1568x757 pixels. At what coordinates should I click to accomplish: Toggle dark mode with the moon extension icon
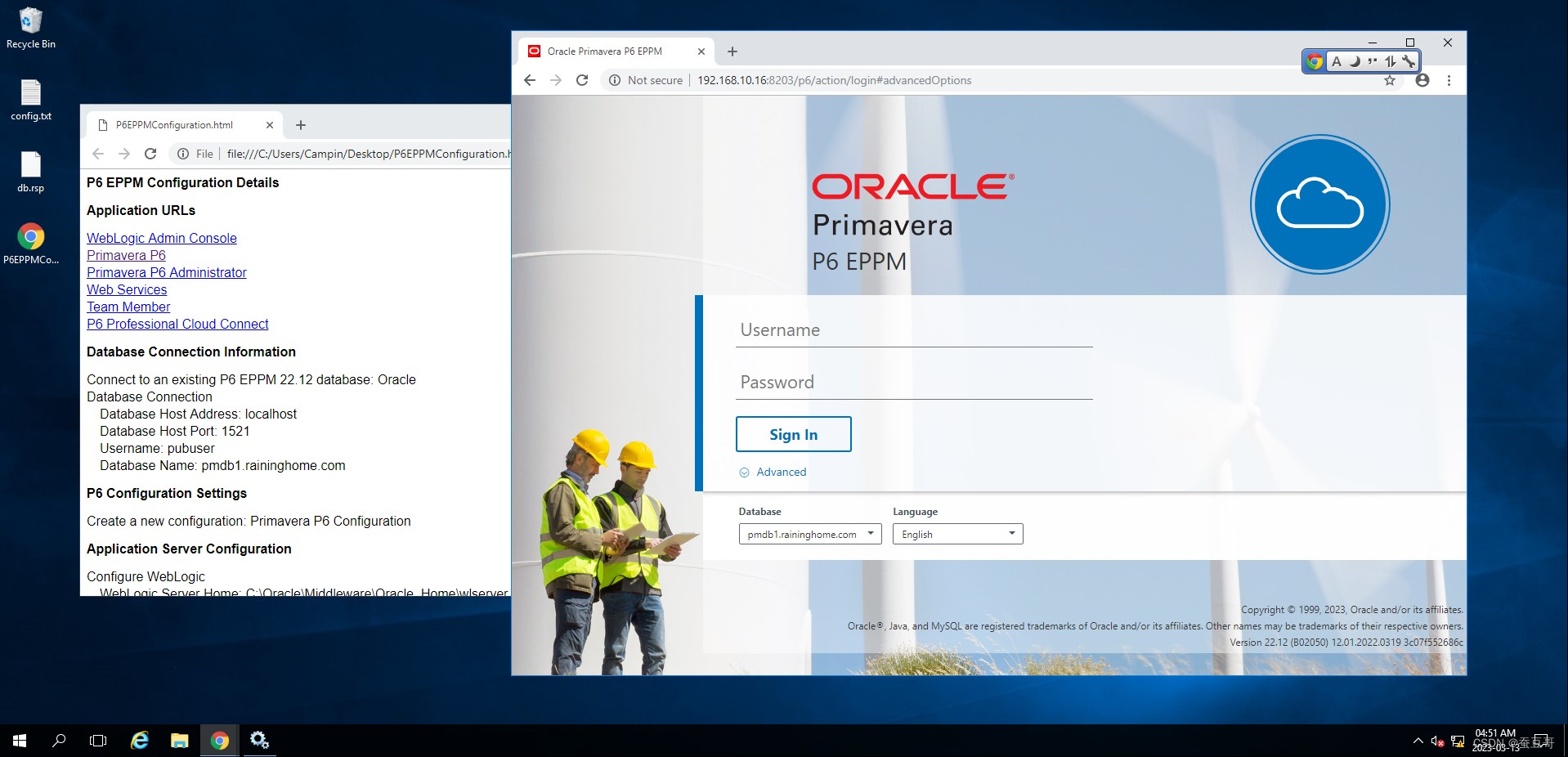[x=1355, y=61]
